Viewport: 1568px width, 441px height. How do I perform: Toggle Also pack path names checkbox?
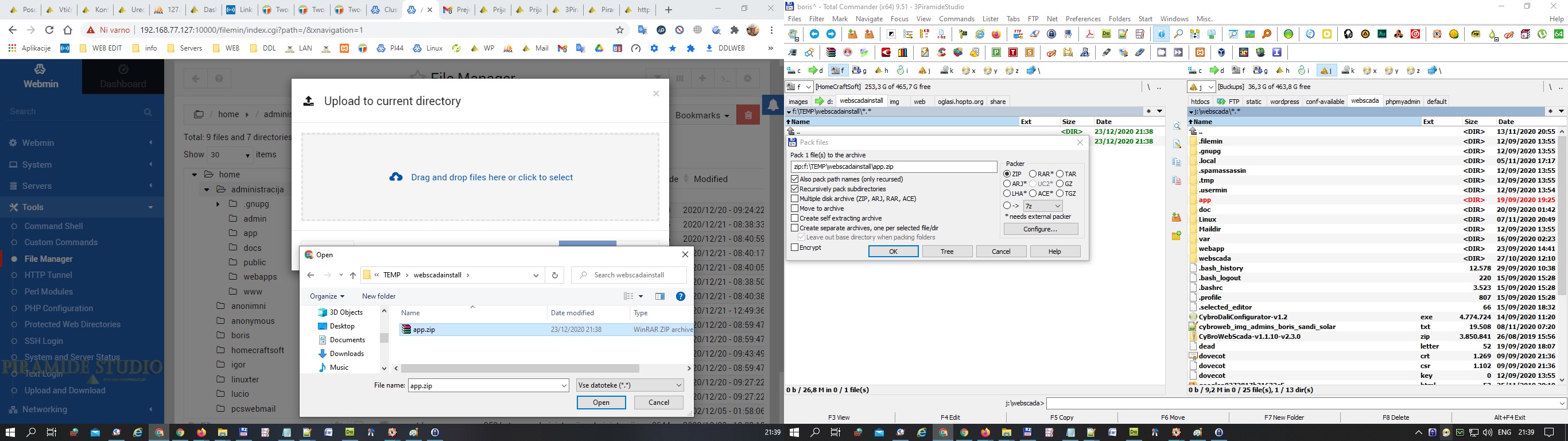click(794, 179)
